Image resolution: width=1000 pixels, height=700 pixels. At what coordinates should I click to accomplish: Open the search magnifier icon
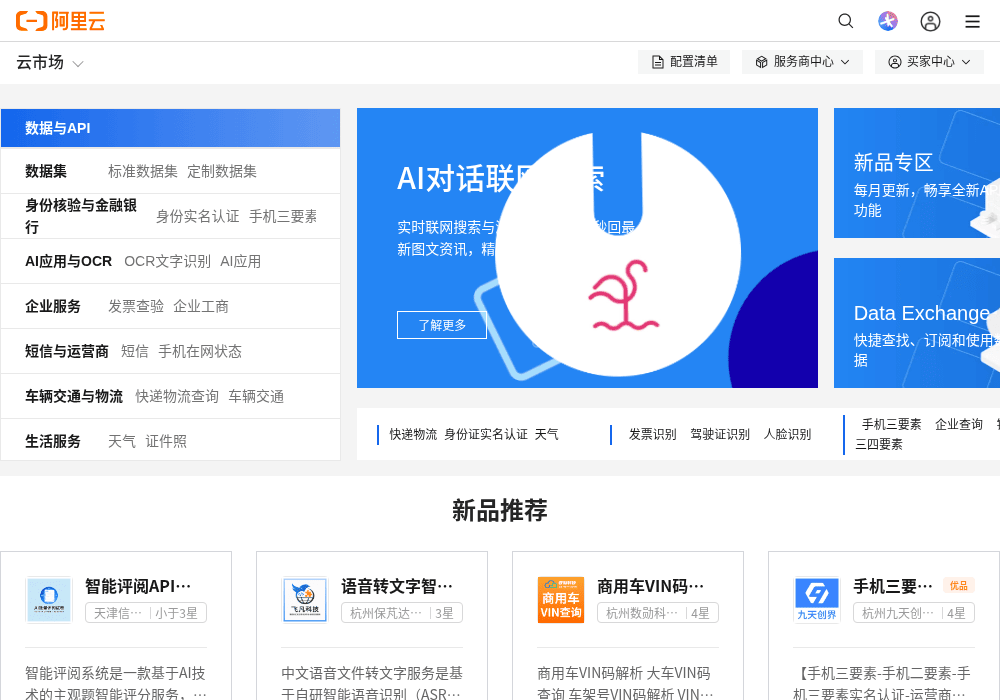click(x=846, y=21)
